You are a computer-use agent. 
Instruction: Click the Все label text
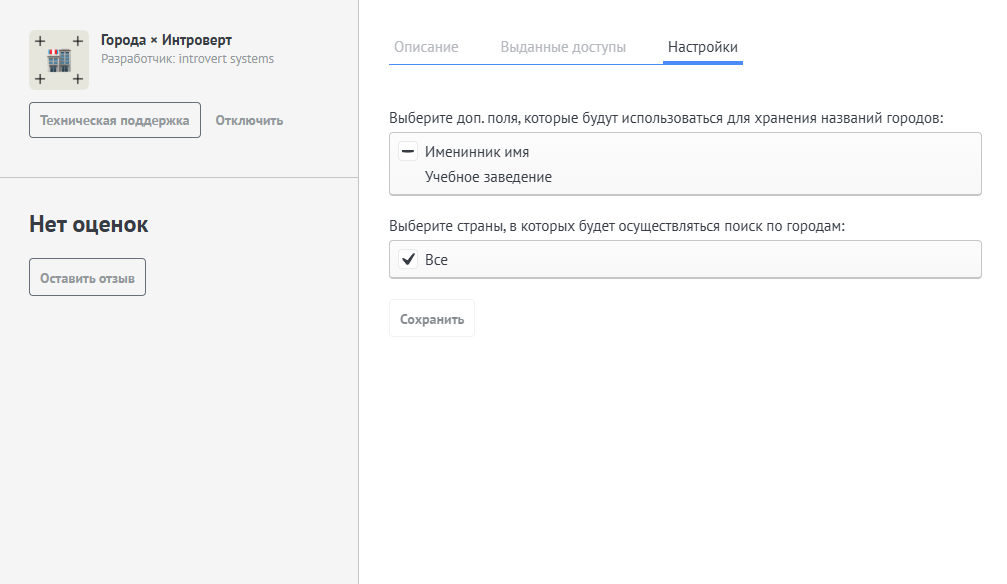tap(436, 260)
